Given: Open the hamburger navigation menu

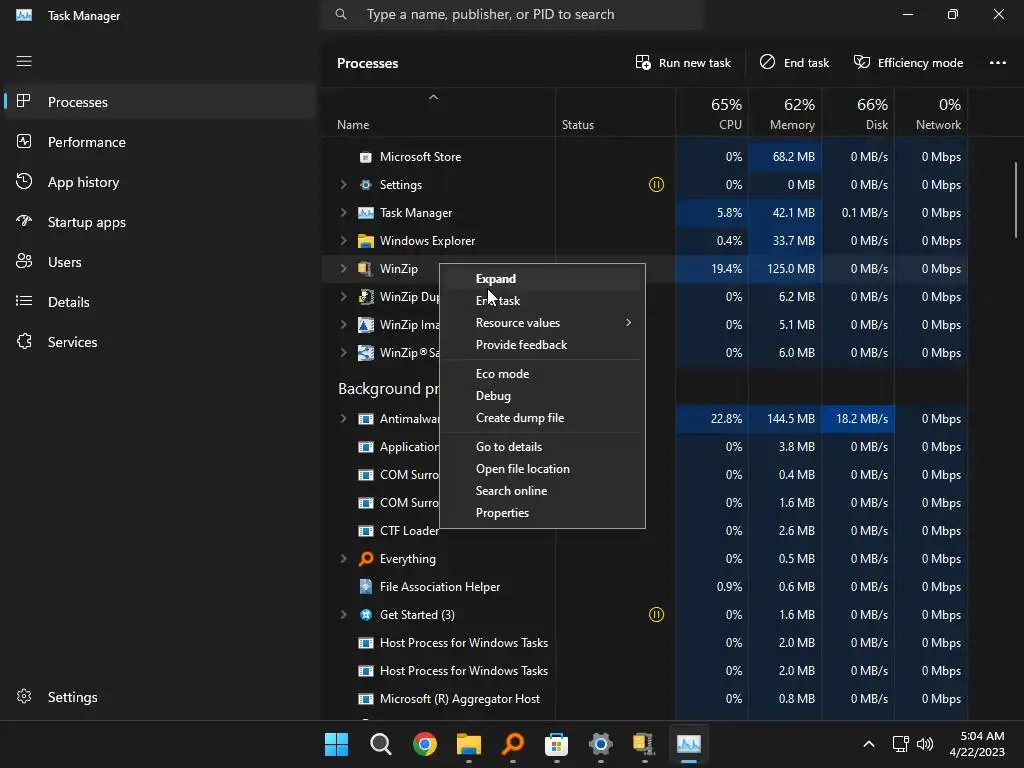Looking at the screenshot, I should tap(24, 61).
